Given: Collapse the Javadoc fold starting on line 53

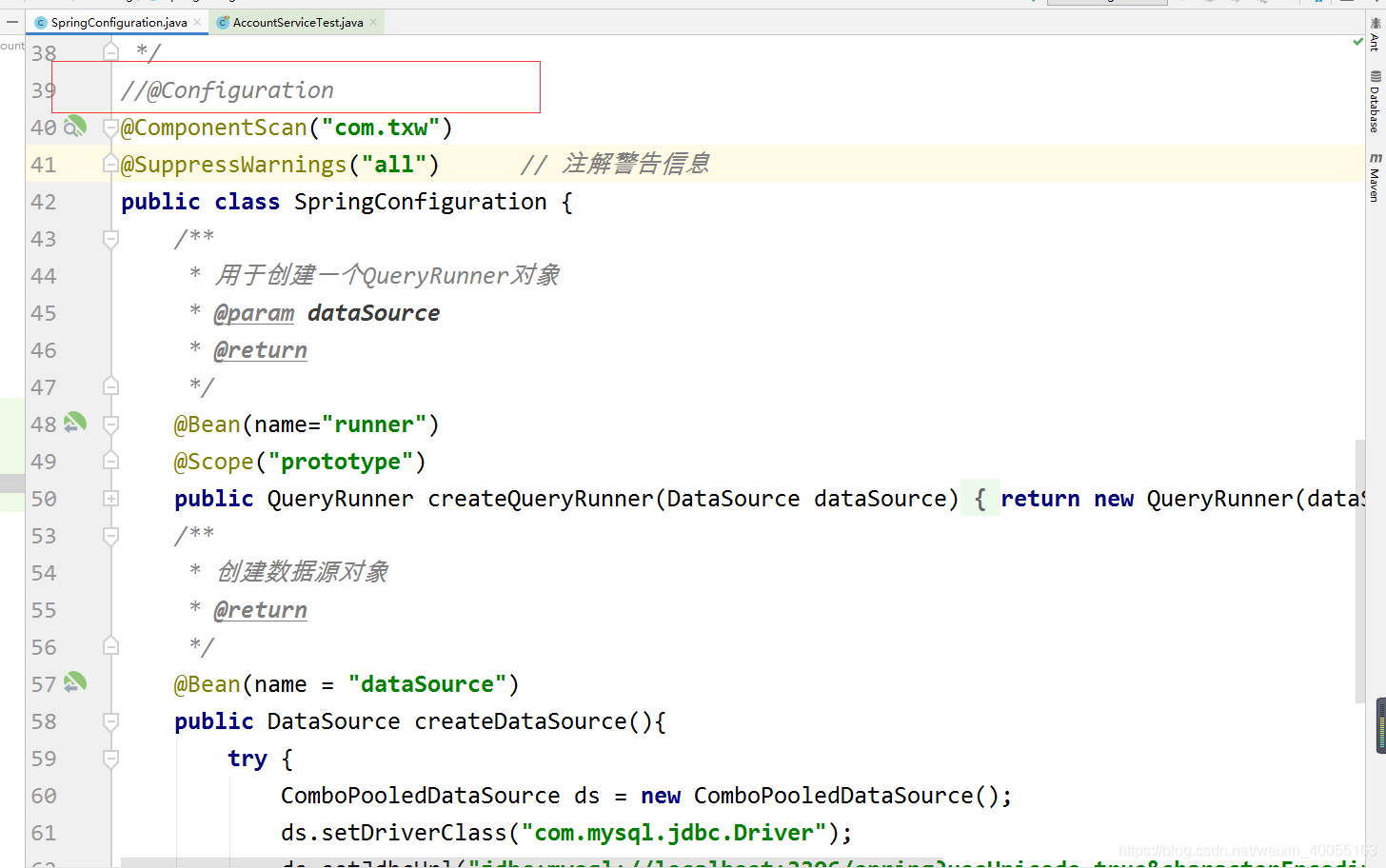Looking at the screenshot, I should tap(110, 535).
